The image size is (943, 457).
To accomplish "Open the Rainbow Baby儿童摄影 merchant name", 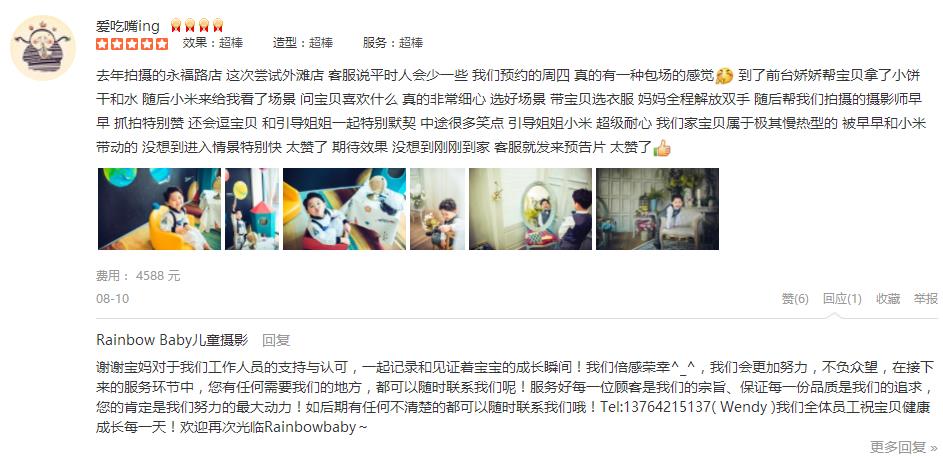I will (172, 340).
